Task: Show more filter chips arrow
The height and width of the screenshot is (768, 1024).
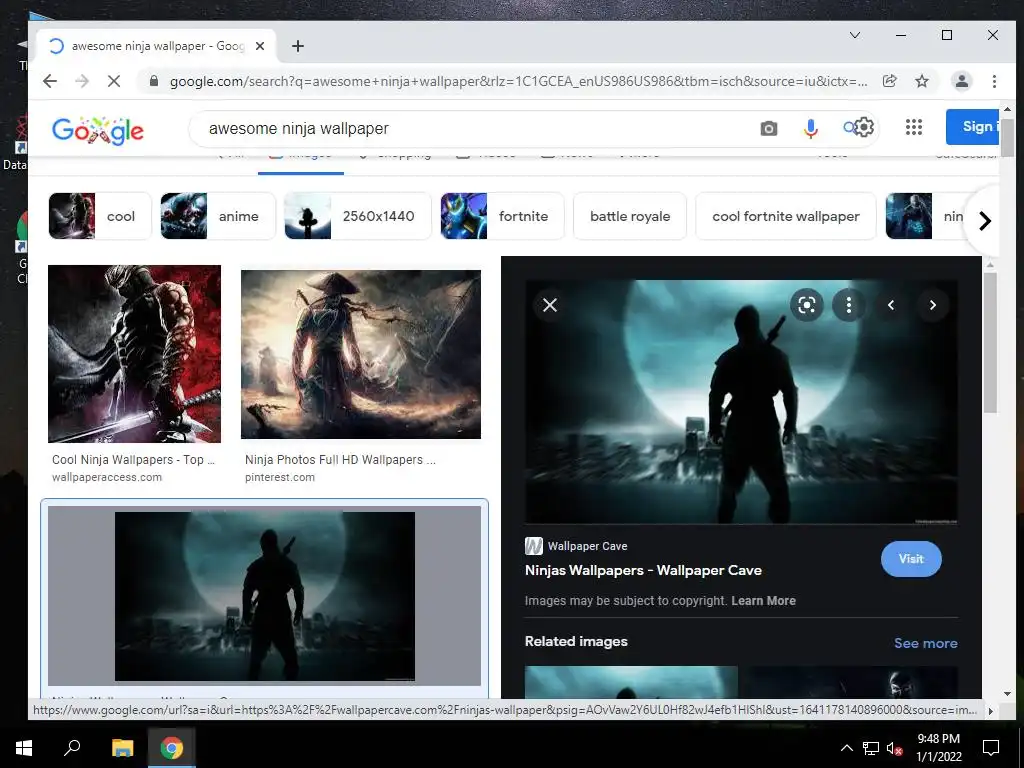Action: [x=984, y=221]
